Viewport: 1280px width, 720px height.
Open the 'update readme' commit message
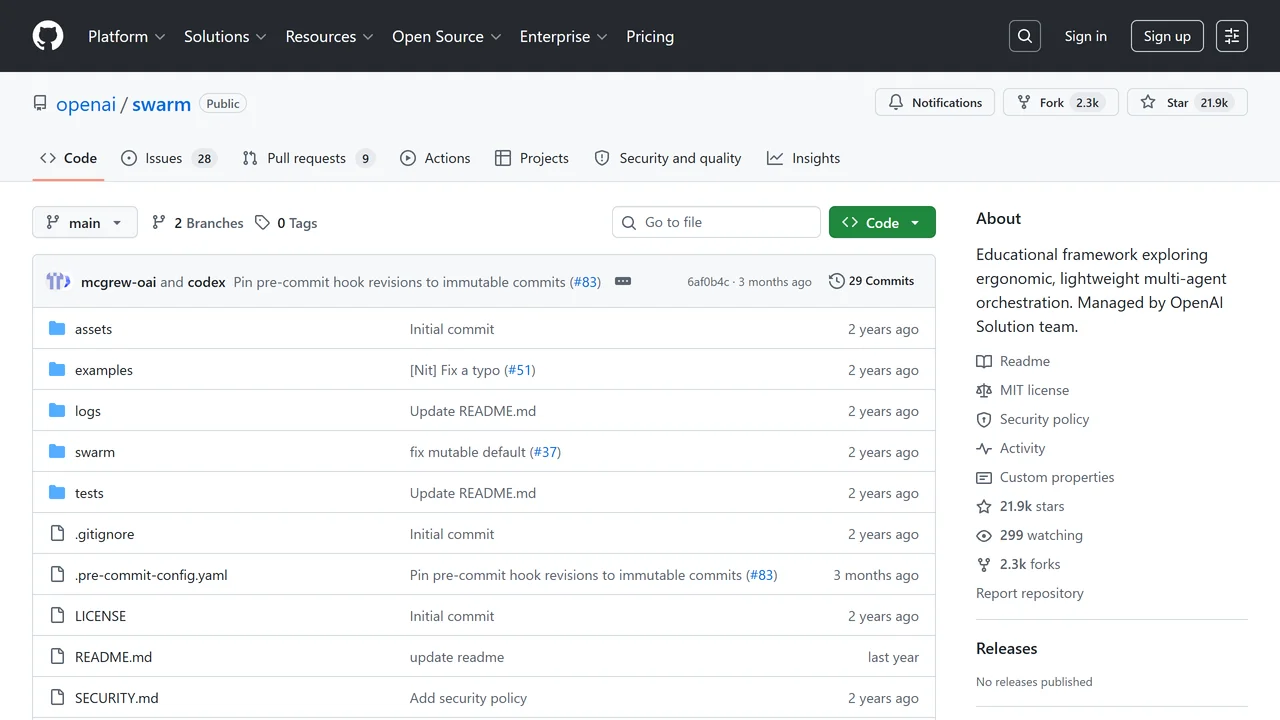pyautogui.click(x=457, y=657)
